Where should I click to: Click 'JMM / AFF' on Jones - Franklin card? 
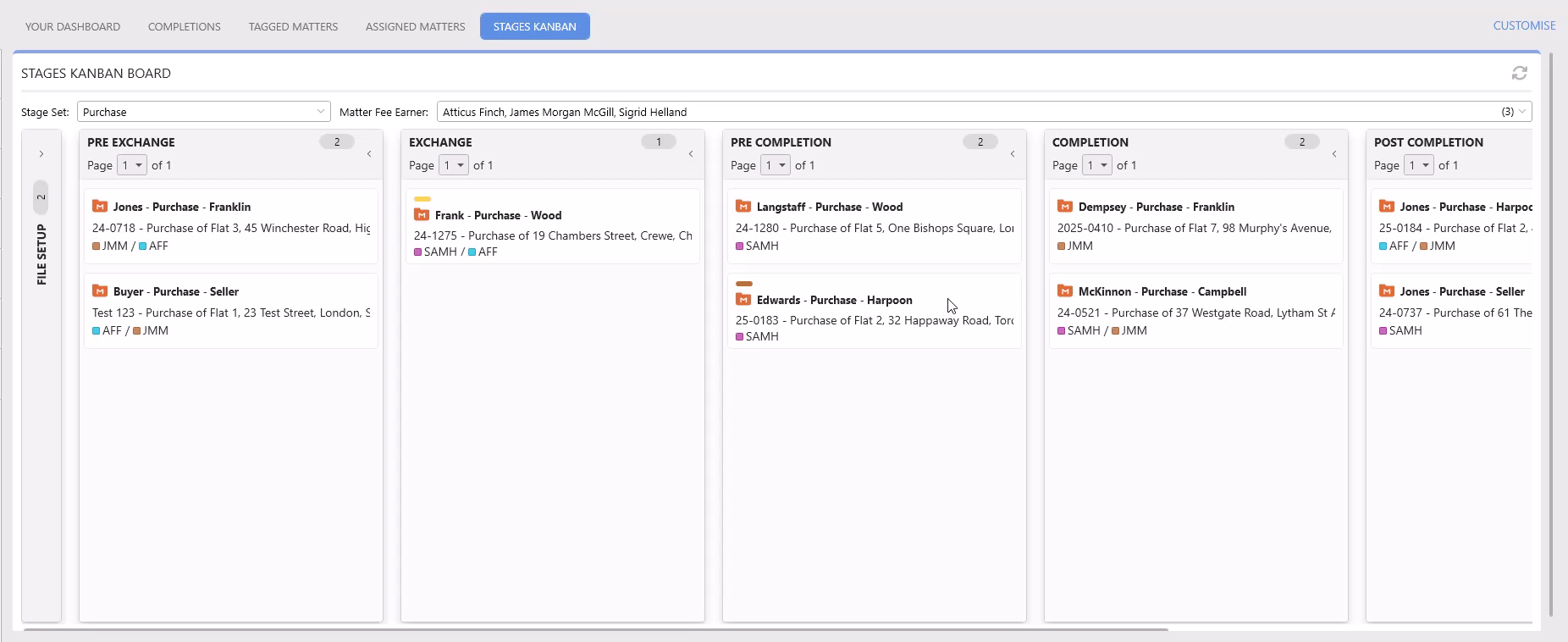click(x=130, y=246)
